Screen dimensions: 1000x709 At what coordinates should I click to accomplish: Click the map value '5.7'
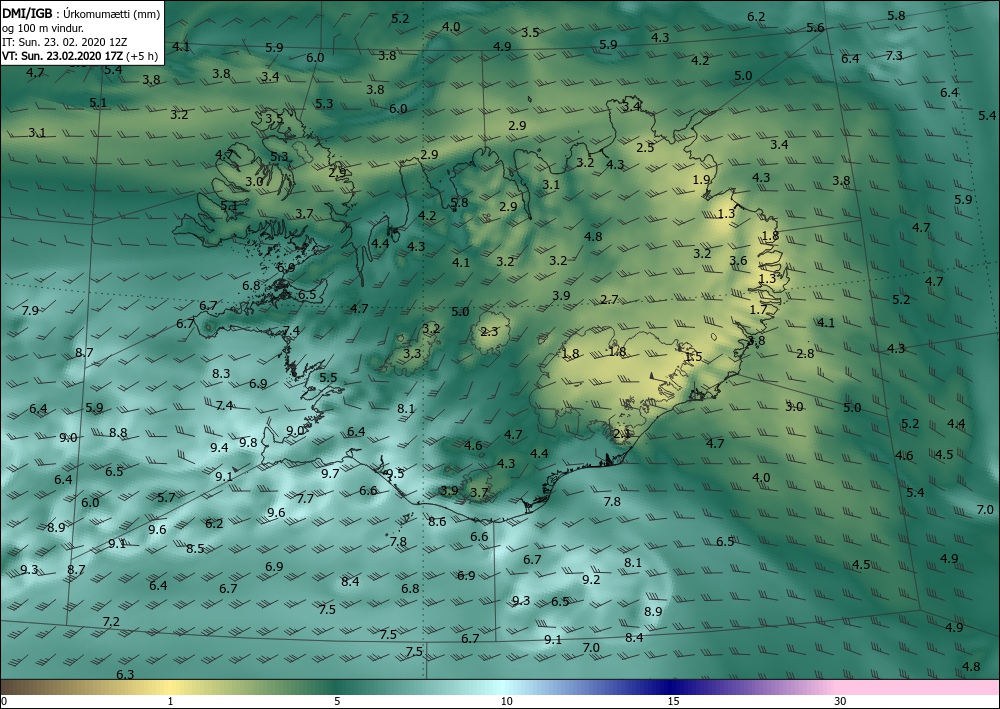pyautogui.click(x=166, y=497)
